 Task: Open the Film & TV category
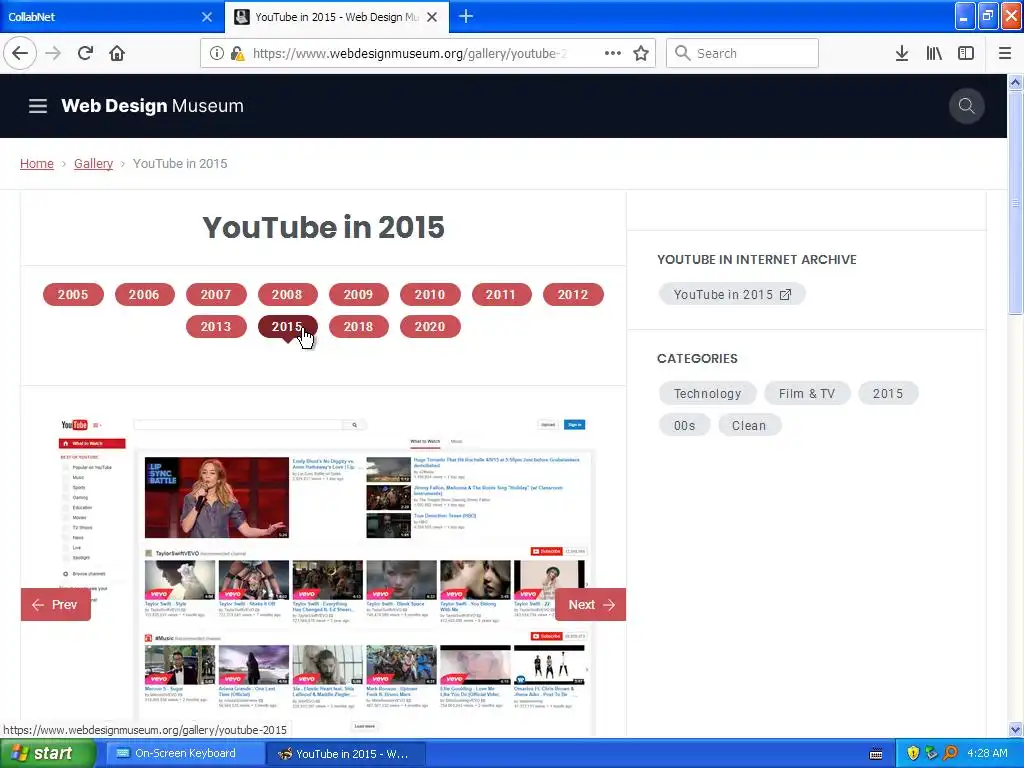coord(807,394)
